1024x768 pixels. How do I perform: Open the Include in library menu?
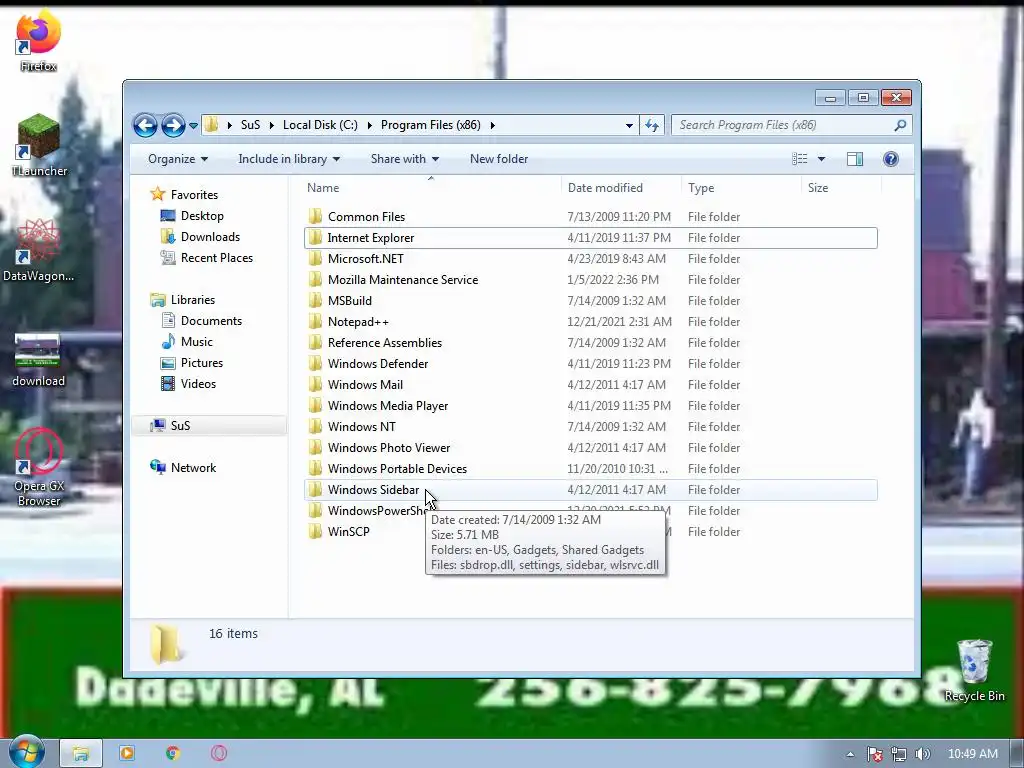pyautogui.click(x=289, y=159)
